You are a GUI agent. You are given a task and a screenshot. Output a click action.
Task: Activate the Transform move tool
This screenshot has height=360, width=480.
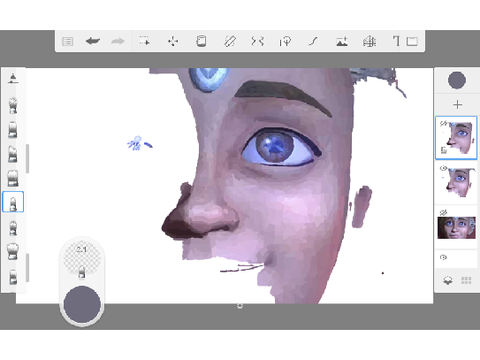pyautogui.click(x=173, y=41)
